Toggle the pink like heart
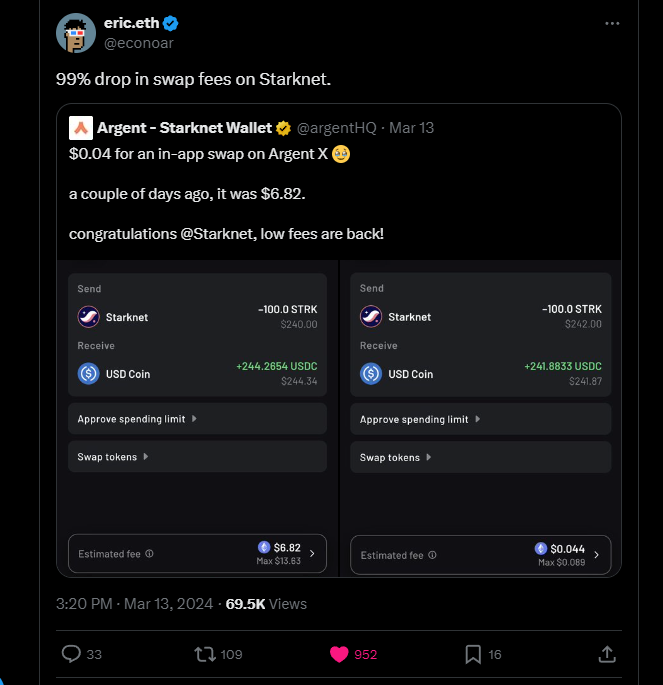The height and width of the screenshot is (685, 663). [x=340, y=654]
